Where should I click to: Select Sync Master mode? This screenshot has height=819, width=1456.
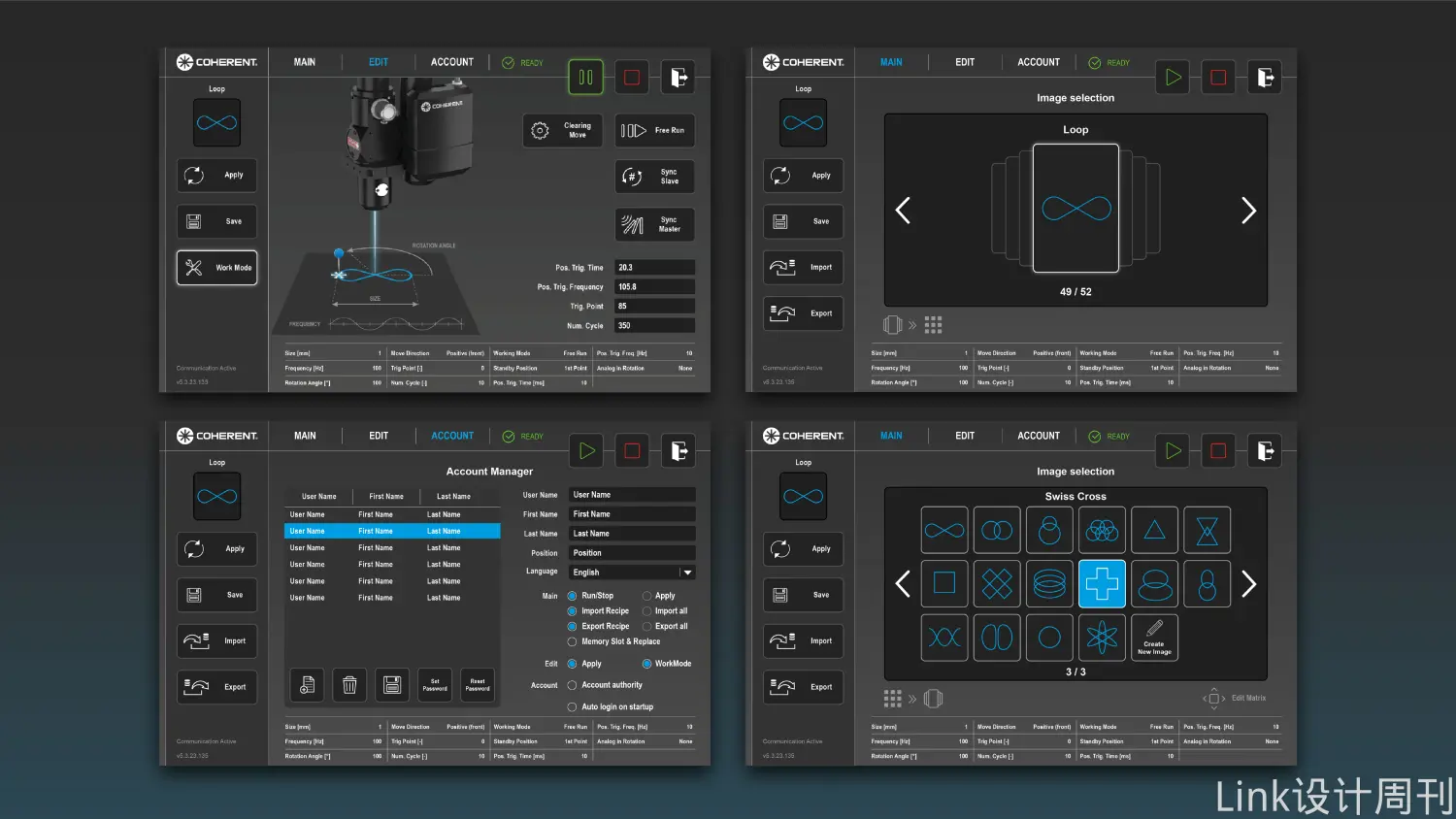[x=654, y=225]
